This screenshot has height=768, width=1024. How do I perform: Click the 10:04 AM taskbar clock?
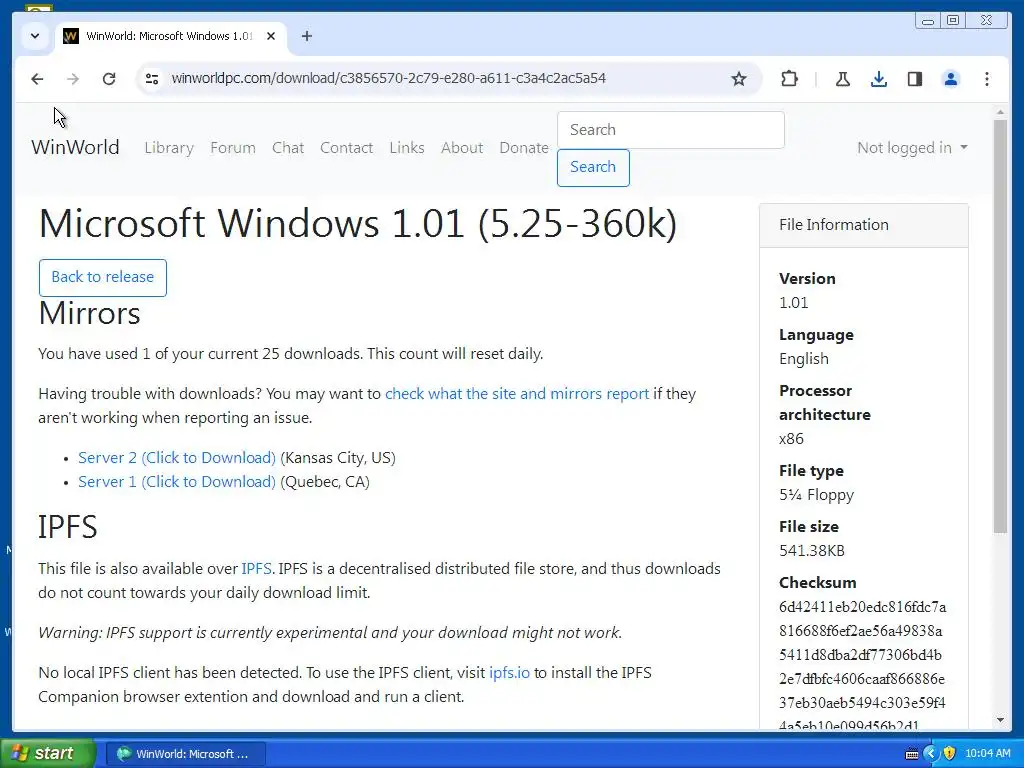click(987, 754)
